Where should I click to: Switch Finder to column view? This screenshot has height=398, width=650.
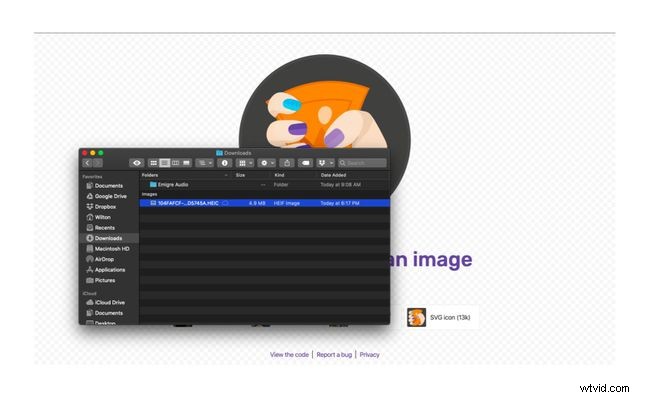point(175,163)
